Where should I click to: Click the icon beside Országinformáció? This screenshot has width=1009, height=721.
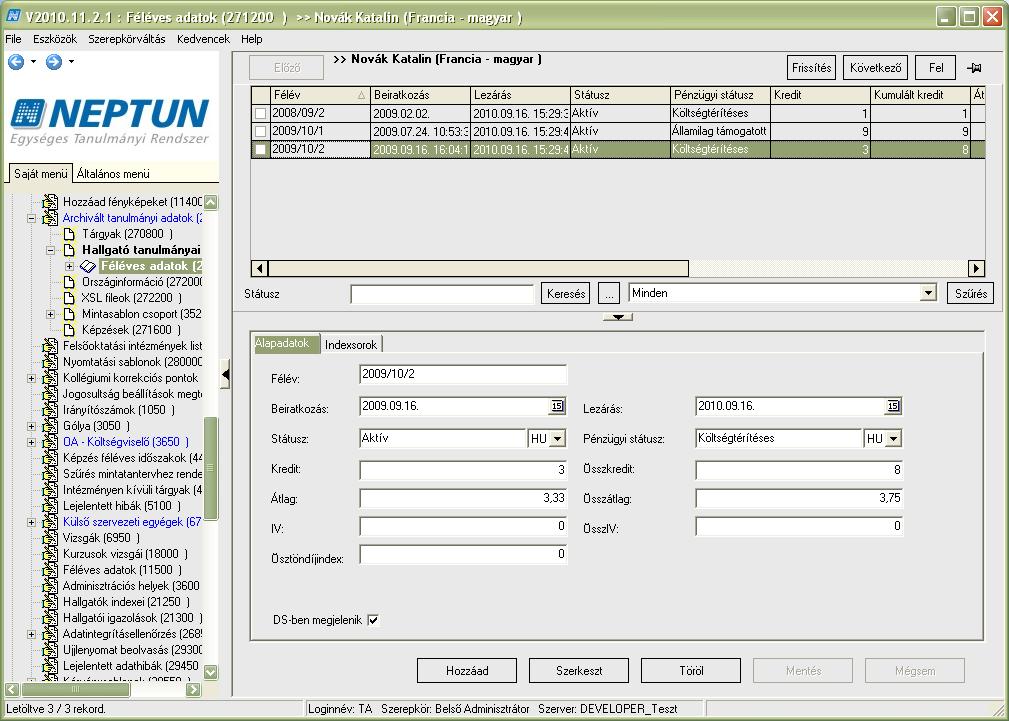click(69, 281)
